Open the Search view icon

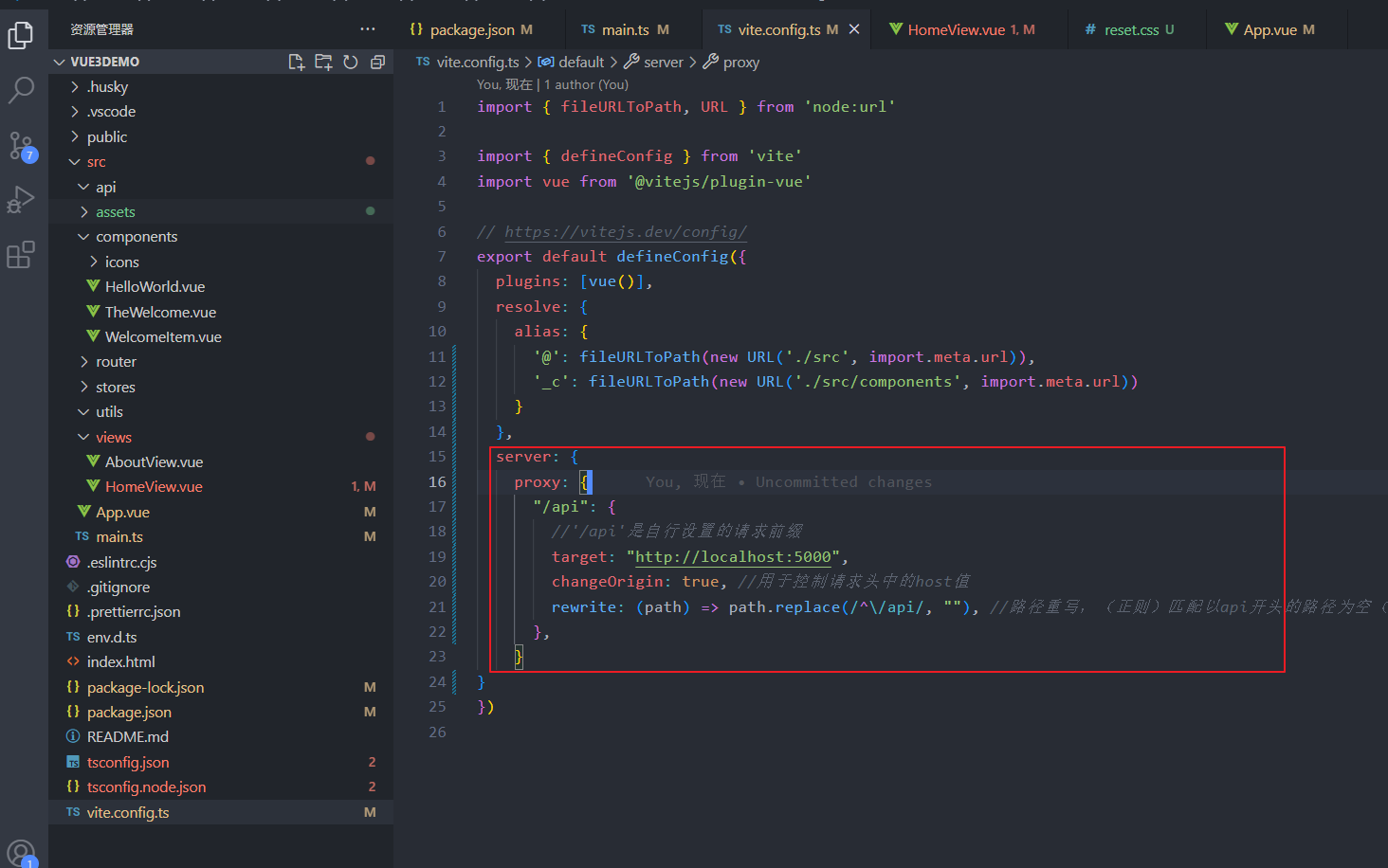(x=21, y=90)
